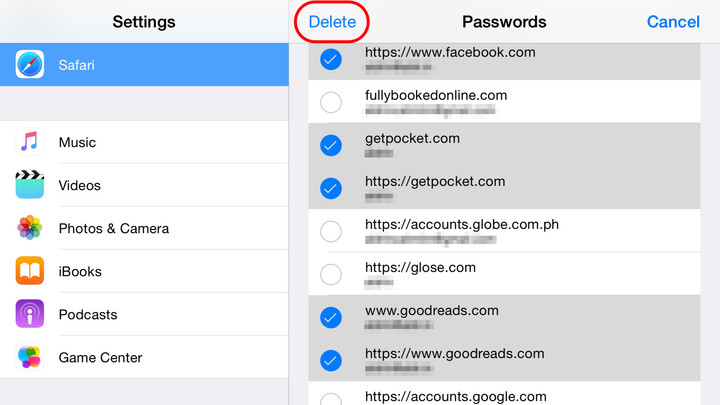Delete the selected passwords

pos(332,22)
